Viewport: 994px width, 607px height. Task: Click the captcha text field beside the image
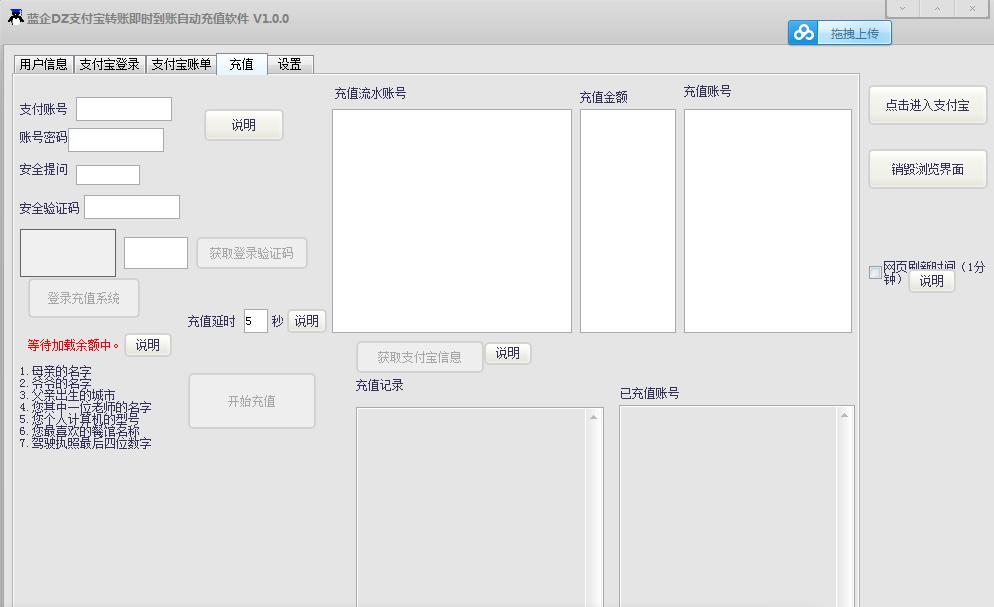click(x=156, y=253)
